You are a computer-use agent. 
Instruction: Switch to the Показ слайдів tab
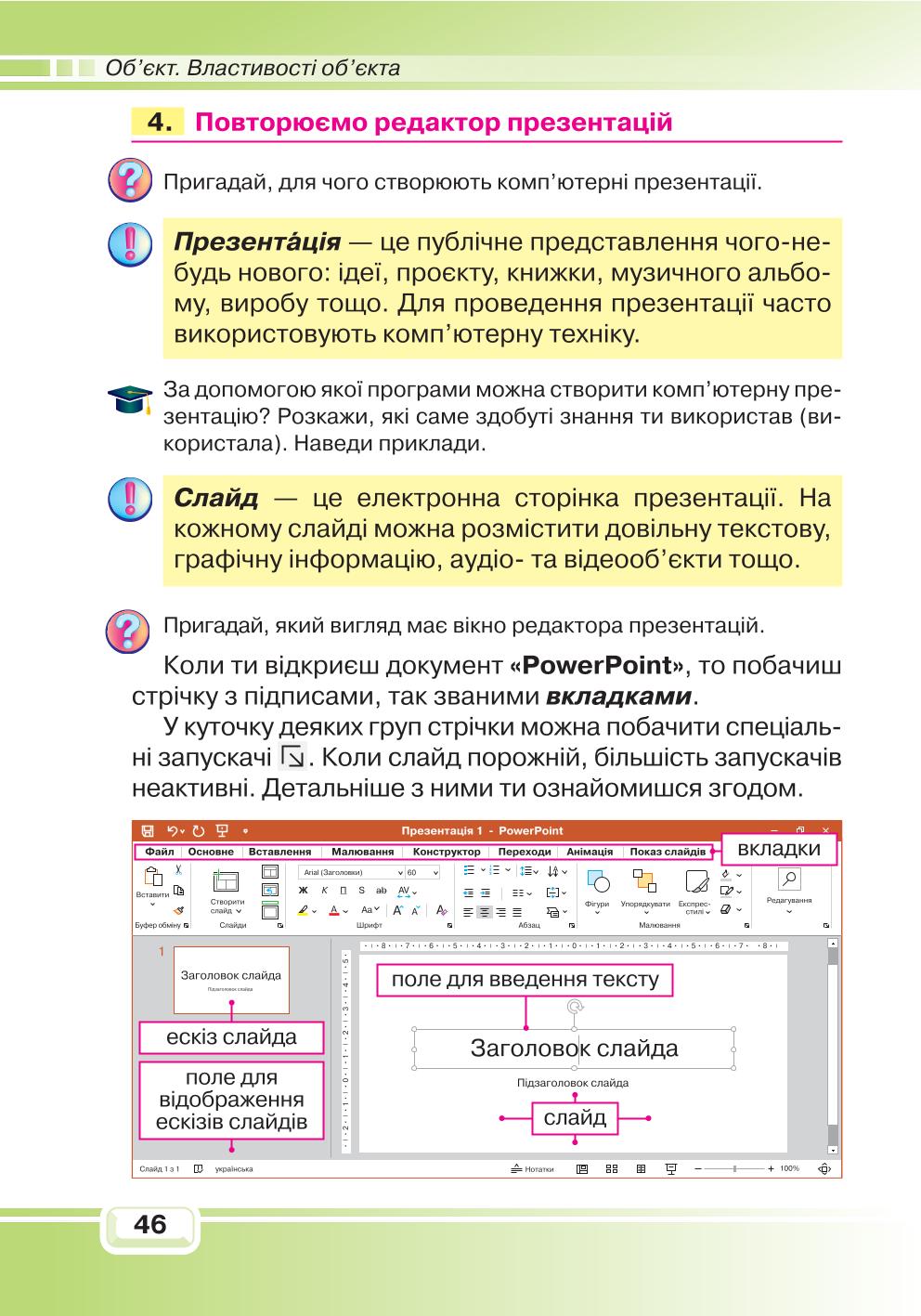click(668, 852)
